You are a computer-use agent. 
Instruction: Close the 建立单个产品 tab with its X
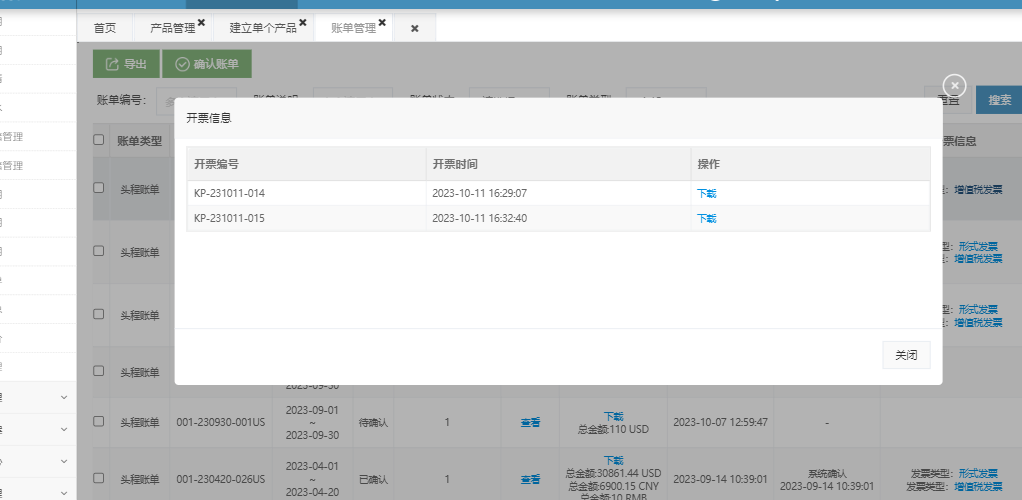click(x=303, y=23)
